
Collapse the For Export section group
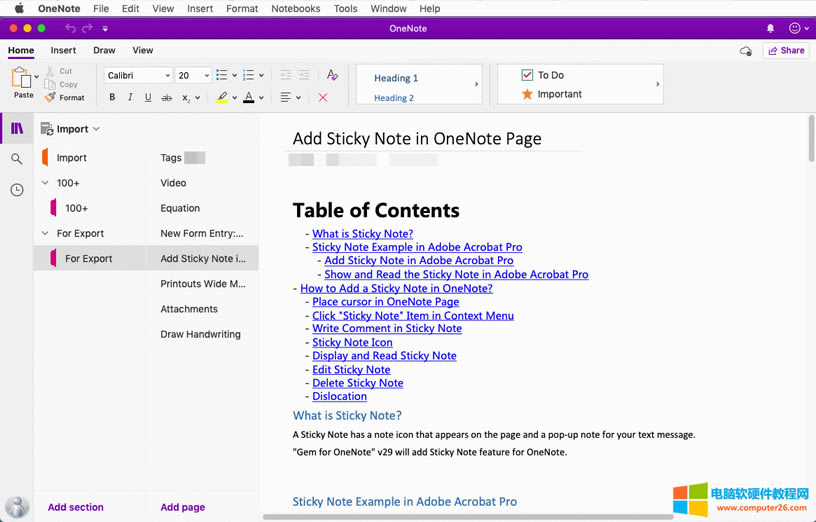coord(46,233)
